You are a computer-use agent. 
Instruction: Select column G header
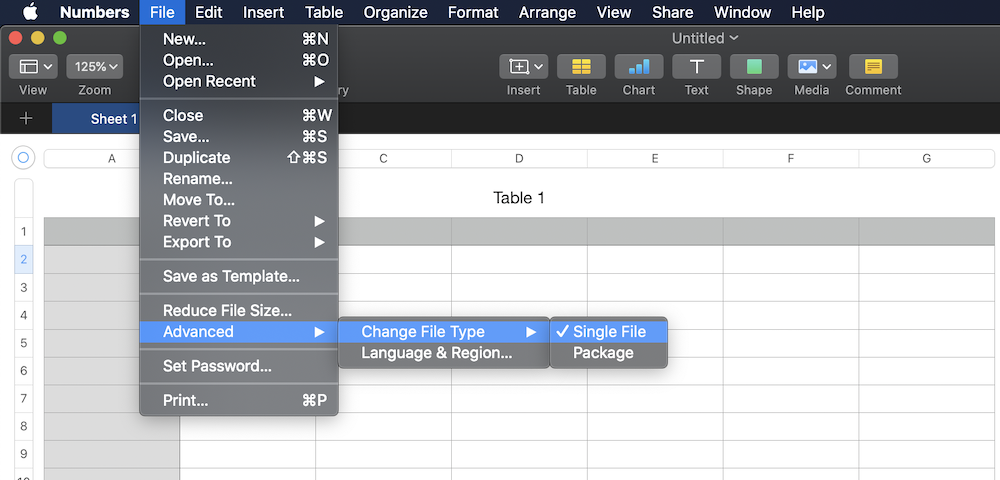tap(927, 158)
